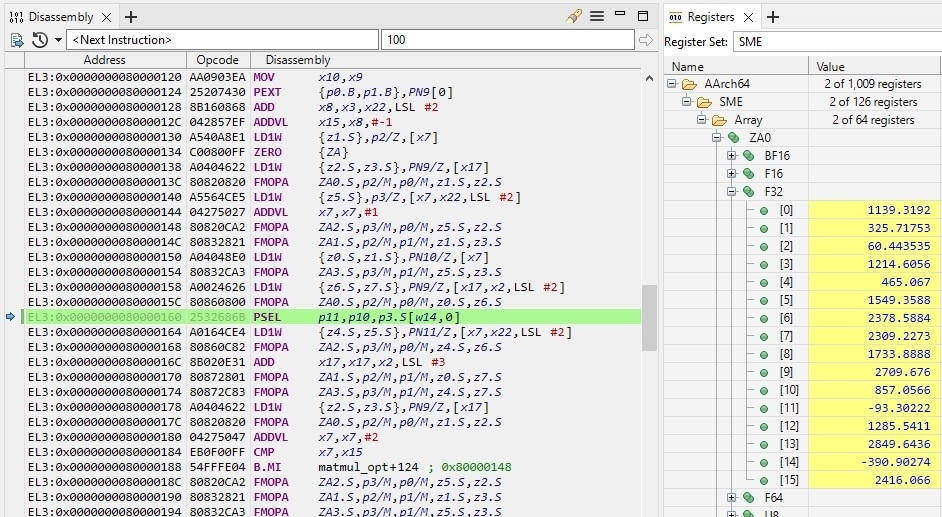Click the address history clock icon
Image resolution: width=942 pixels, height=517 pixels.
(40, 40)
